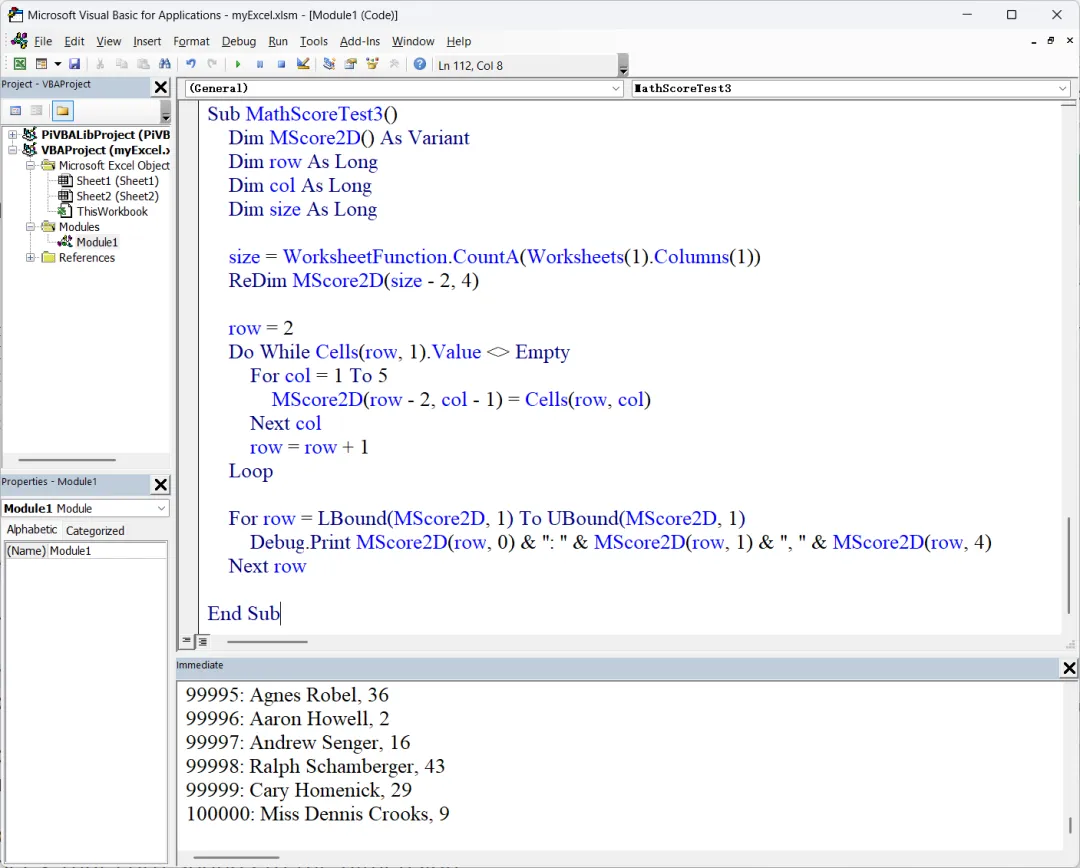Open the Object Browser toolbar icon
This screenshot has width=1080, height=868.
coord(372,64)
